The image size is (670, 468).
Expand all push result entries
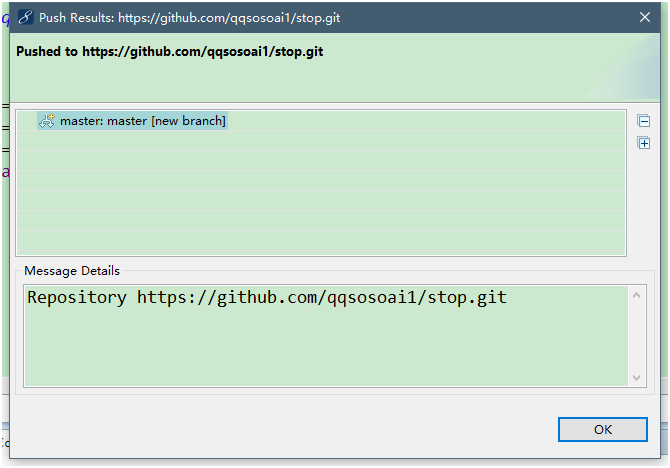coord(644,143)
